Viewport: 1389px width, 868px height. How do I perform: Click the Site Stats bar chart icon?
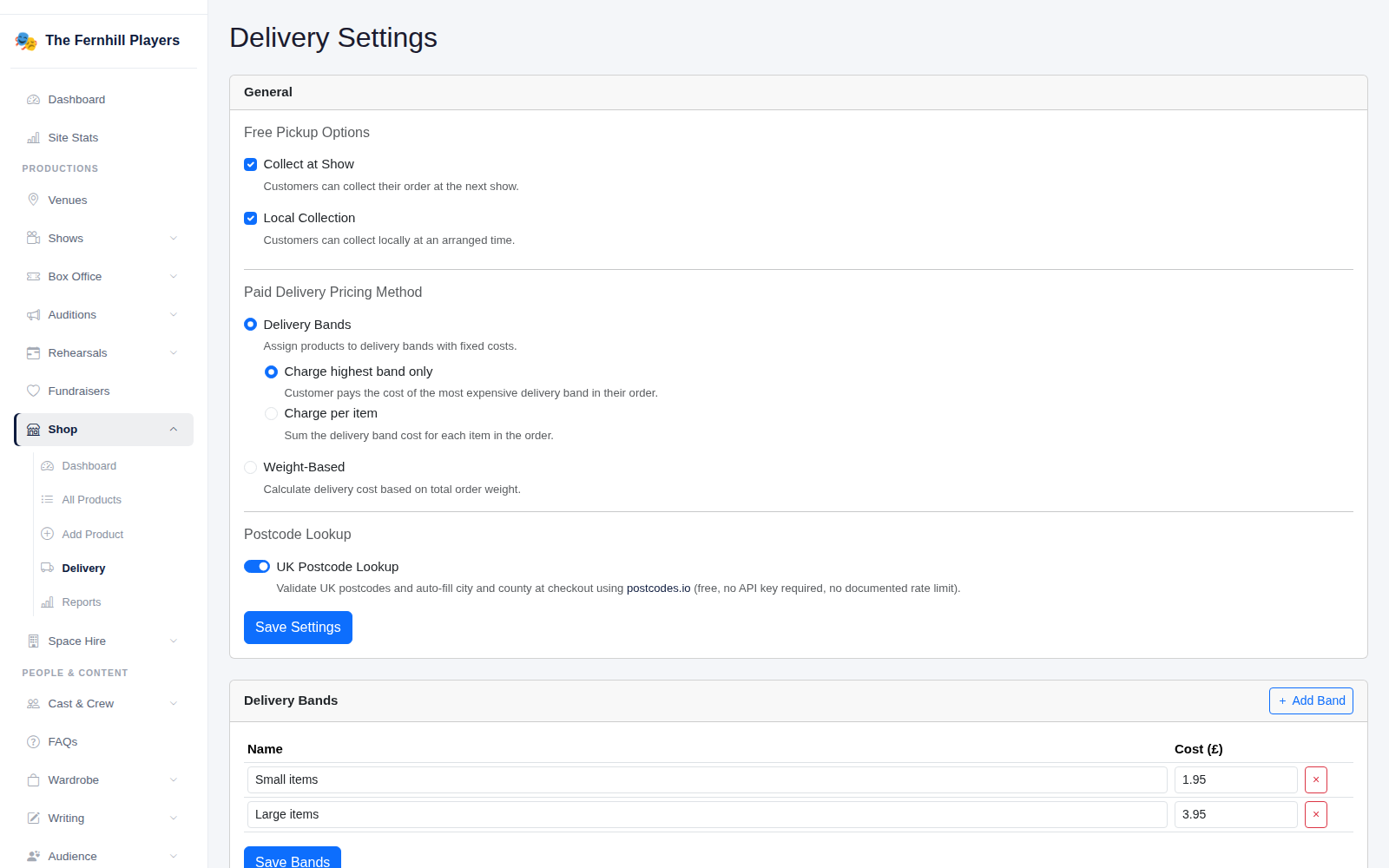tap(33, 138)
